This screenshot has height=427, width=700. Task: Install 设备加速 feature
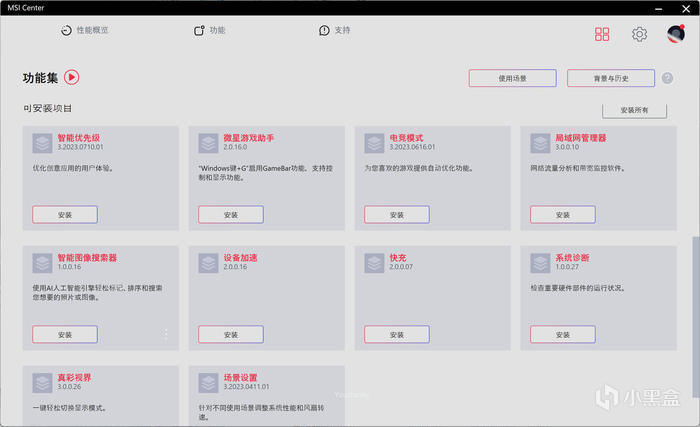click(231, 335)
